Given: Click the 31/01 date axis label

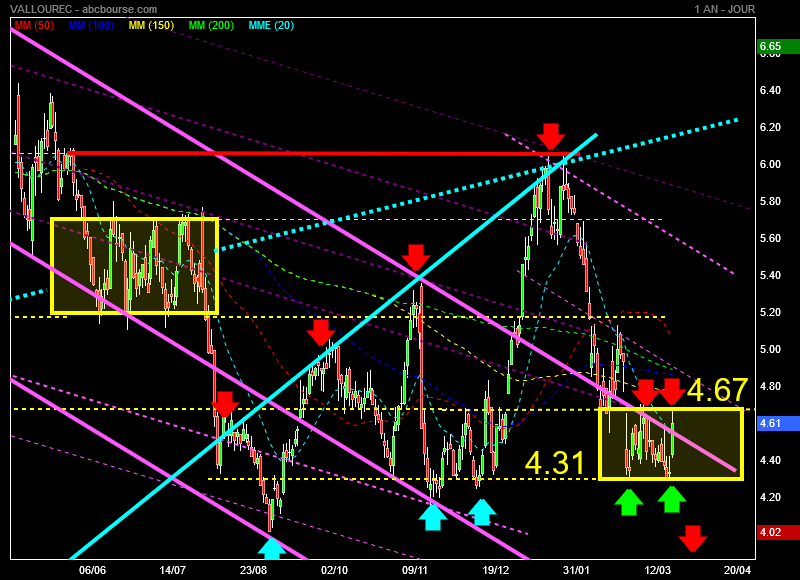Looking at the screenshot, I should (577, 570).
